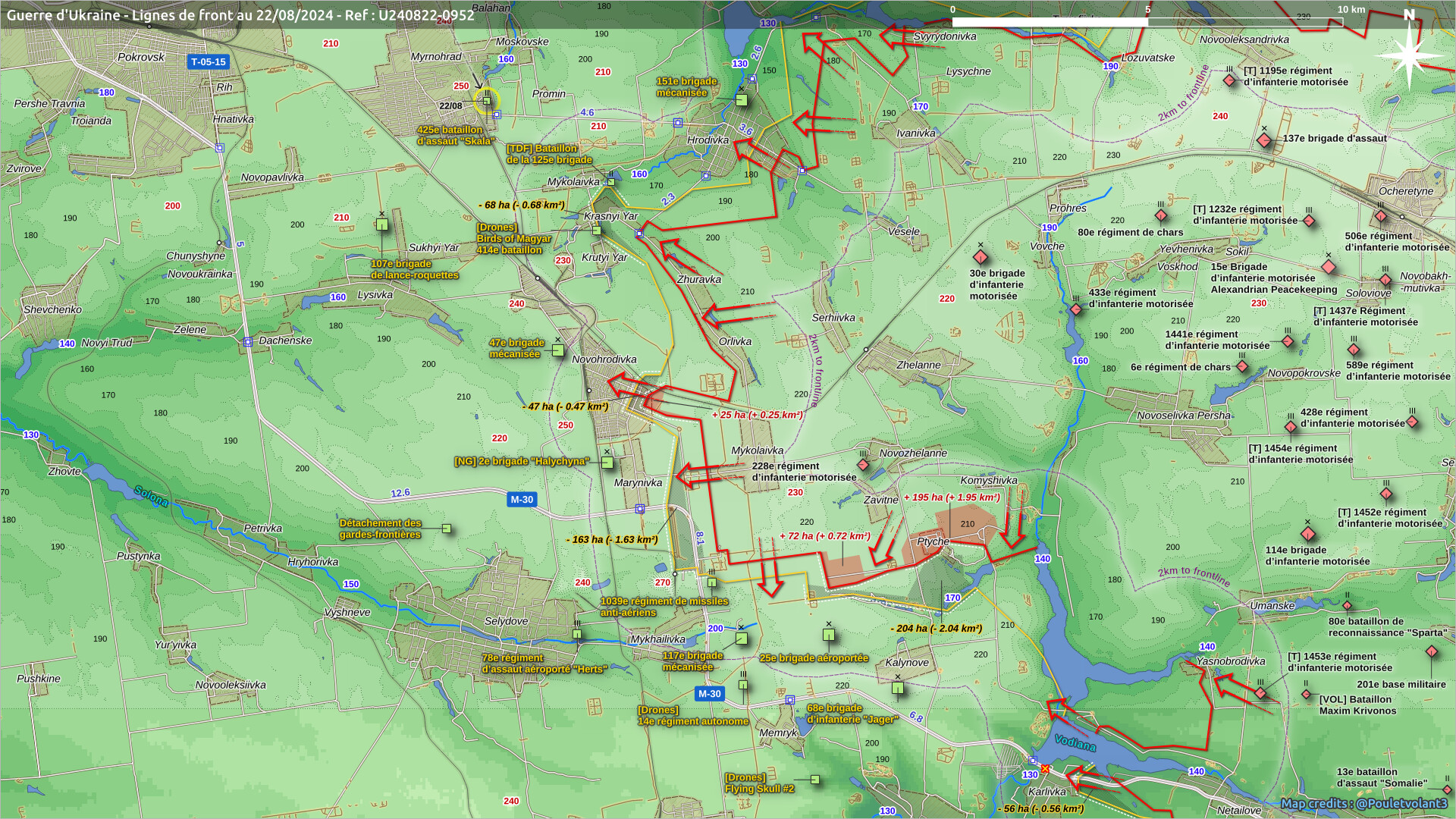The width and height of the screenshot is (1456, 819).
Task: Click the Map credits @Pouletvolant3 text
Action: click(x=1363, y=803)
